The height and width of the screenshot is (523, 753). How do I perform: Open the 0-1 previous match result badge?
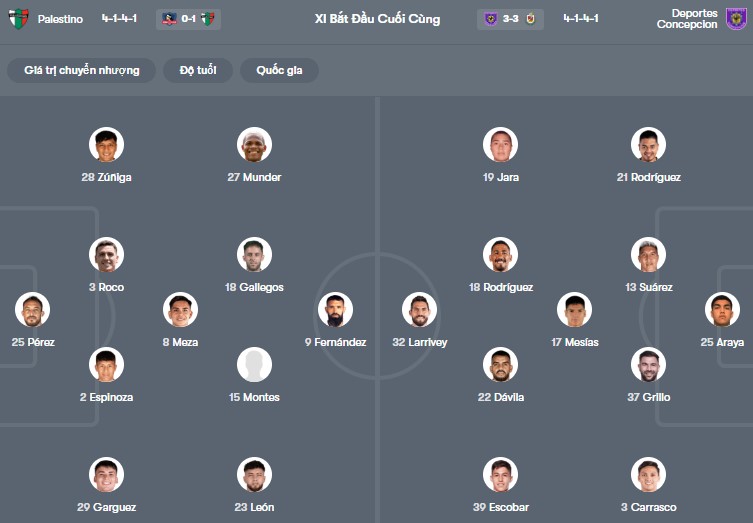coord(188,19)
